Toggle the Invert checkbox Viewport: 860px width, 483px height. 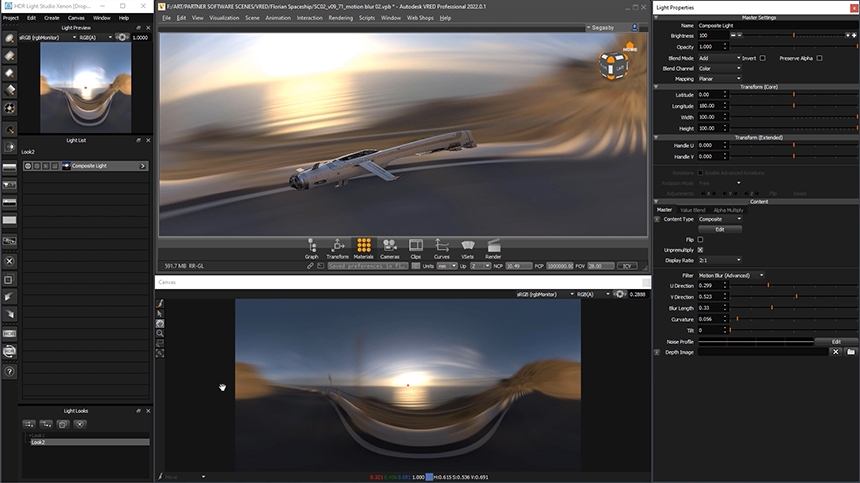tap(762, 58)
